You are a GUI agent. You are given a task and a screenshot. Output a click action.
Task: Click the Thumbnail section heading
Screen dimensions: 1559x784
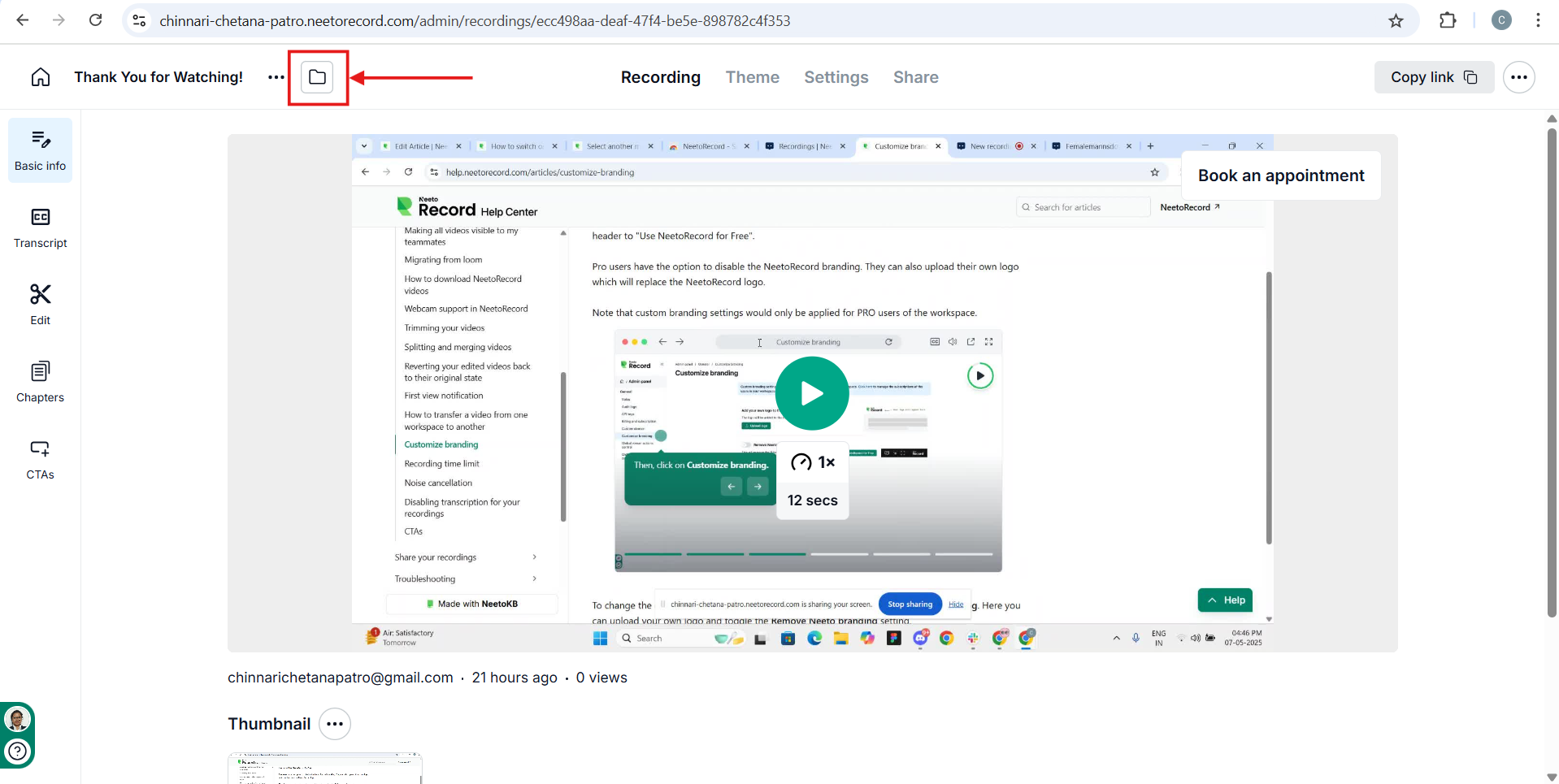coord(269,724)
